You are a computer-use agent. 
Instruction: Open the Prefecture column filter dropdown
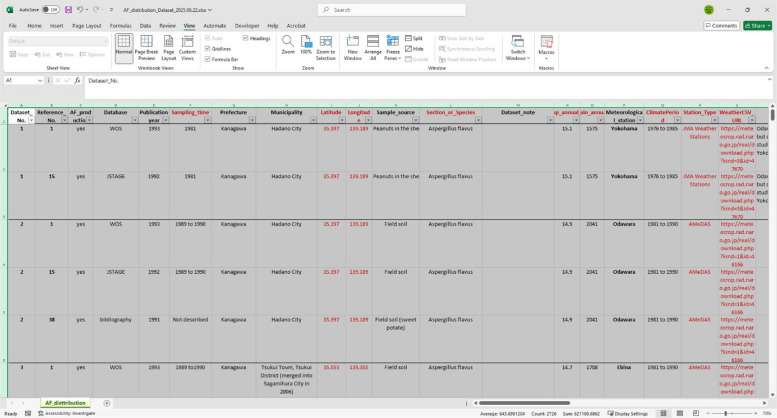point(252,120)
